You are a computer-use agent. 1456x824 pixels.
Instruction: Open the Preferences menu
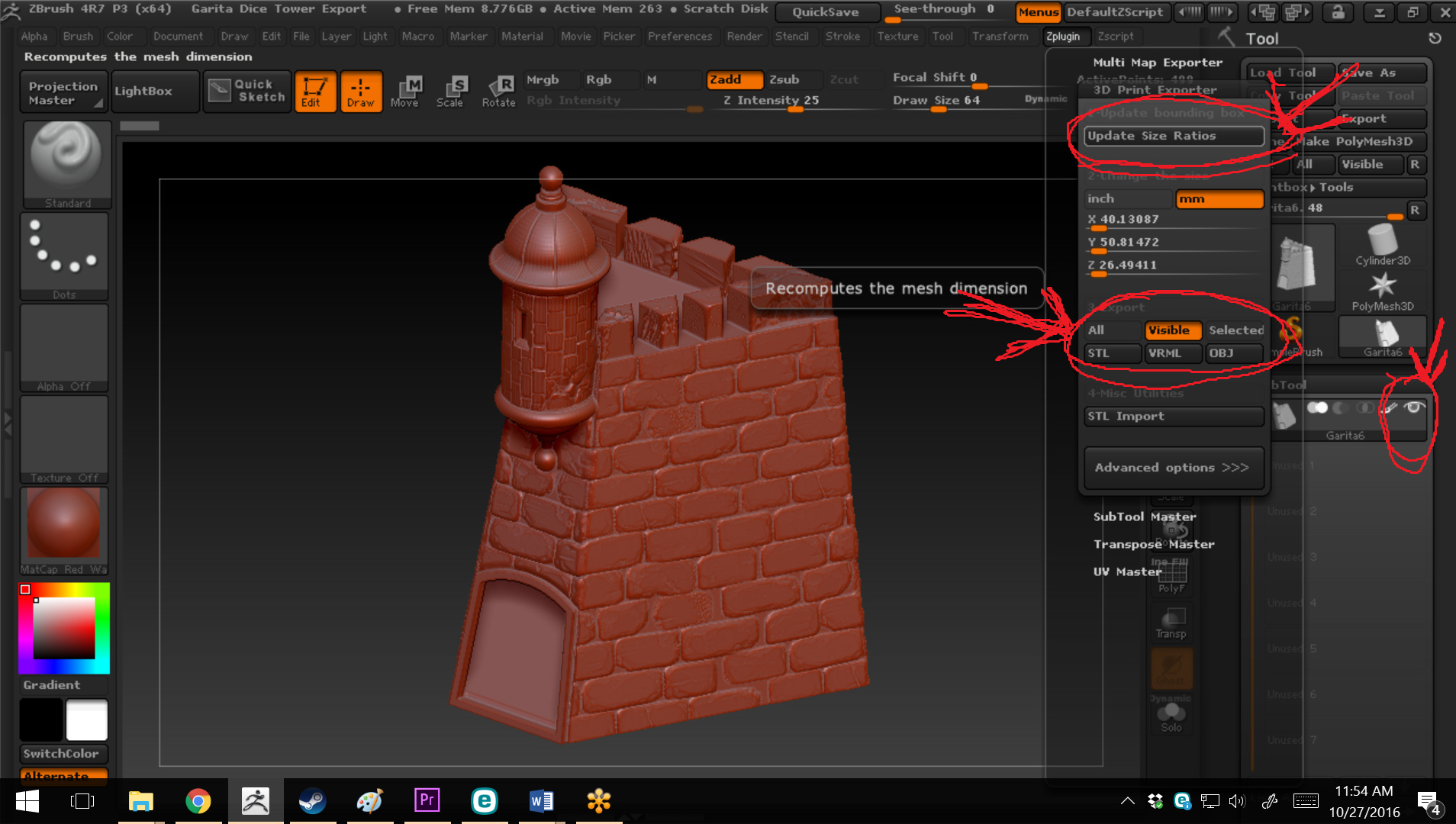click(x=679, y=37)
